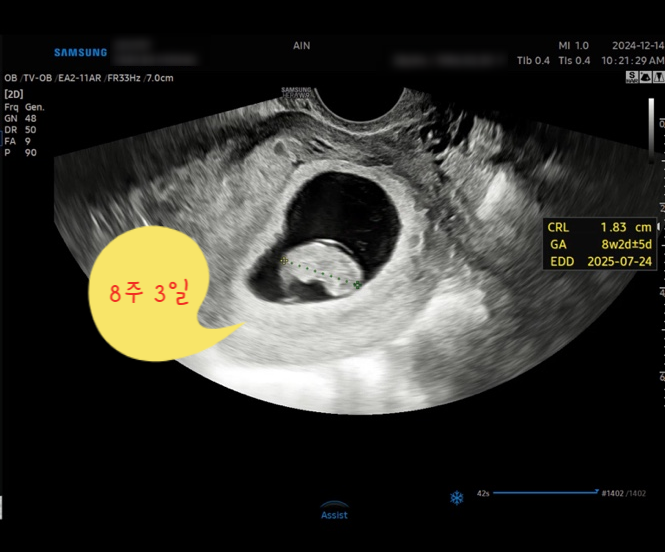Click the Samsung logo

click(81, 53)
